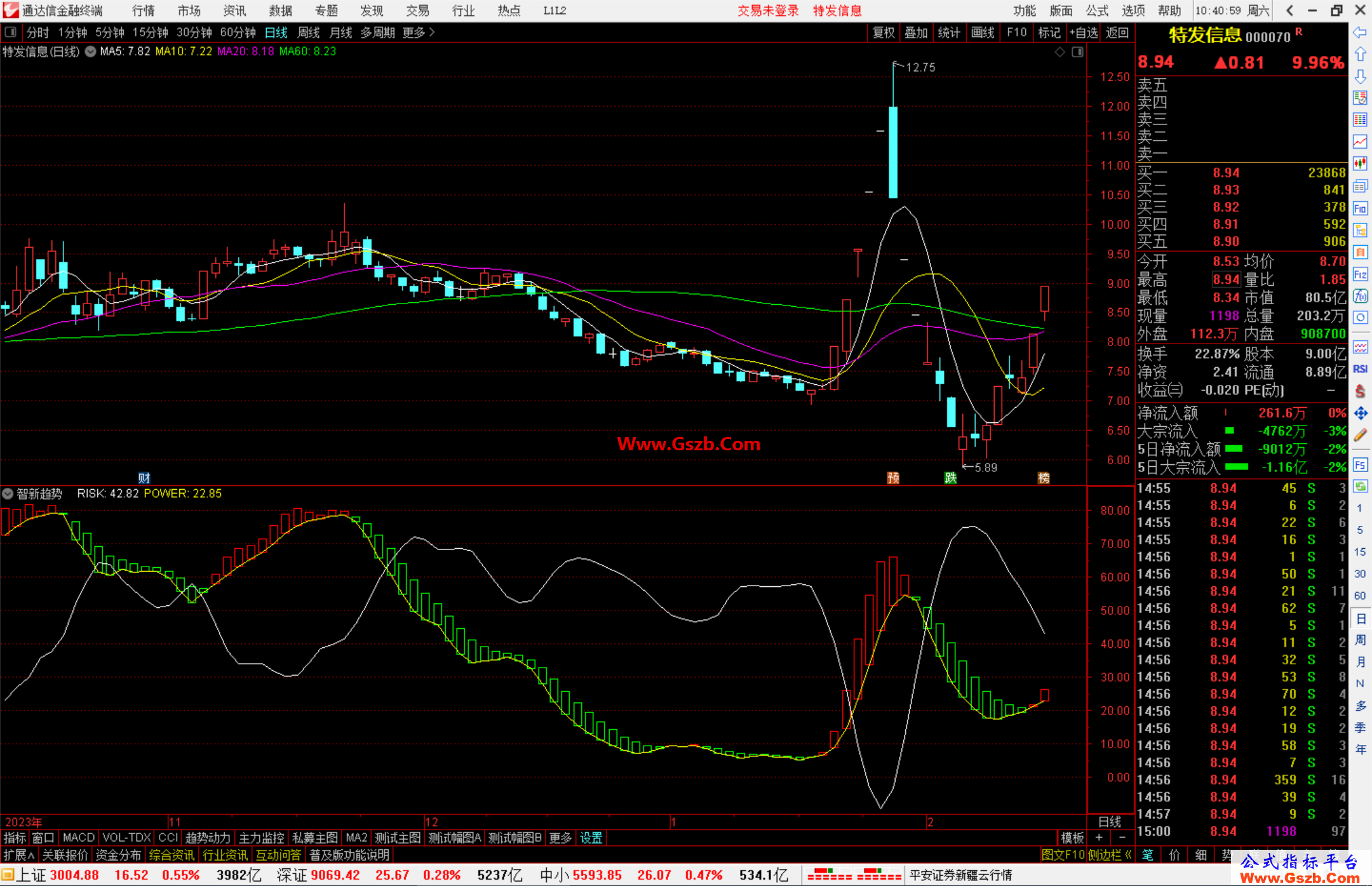Click the F10 company info icon

tap(1360, 208)
